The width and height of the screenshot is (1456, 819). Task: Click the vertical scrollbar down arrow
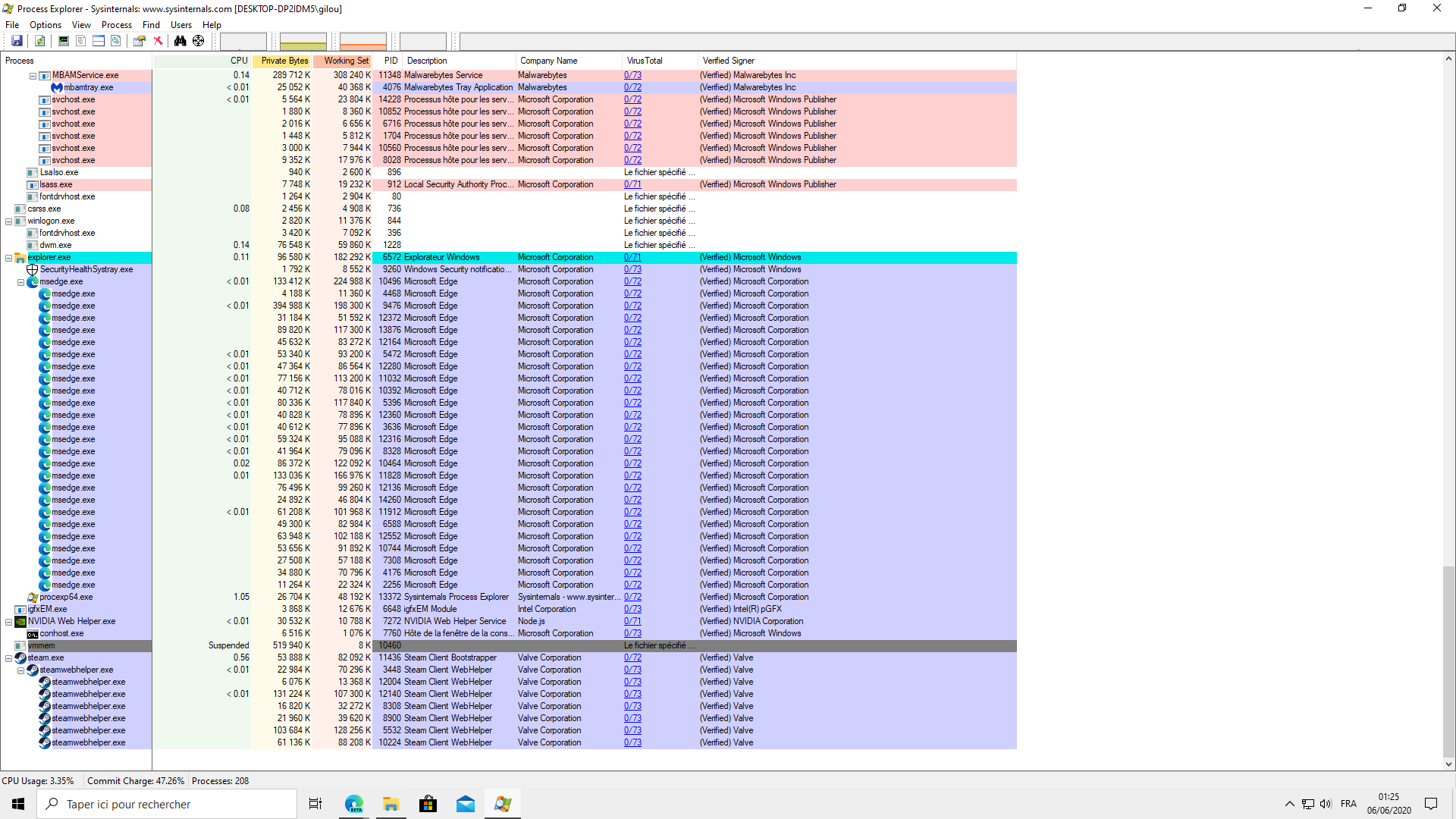[x=1448, y=764]
